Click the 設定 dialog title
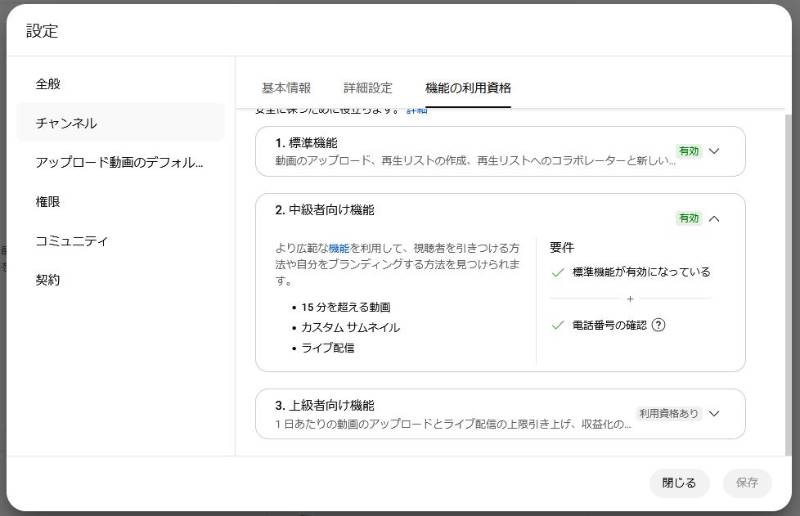800x516 pixels. 42,31
